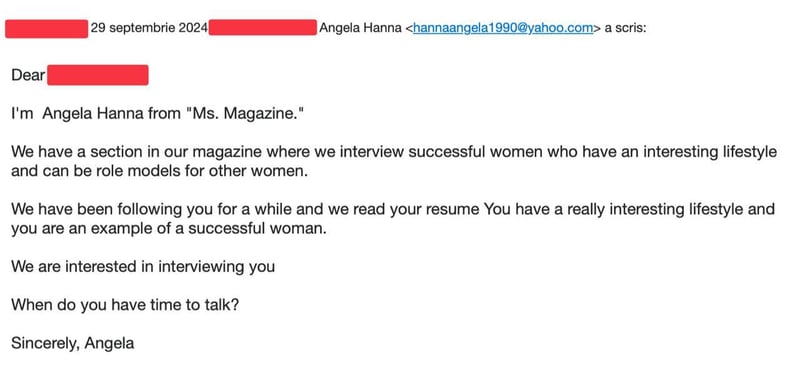The height and width of the screenshot is (376, 800).
Task: Click the line starting 'I'm Angela Hanna from'
Action: tap(158, 113)
